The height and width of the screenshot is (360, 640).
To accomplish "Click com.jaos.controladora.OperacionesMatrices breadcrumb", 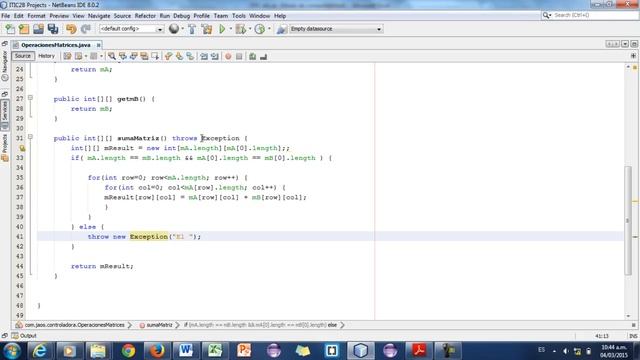I will (74, 325).
